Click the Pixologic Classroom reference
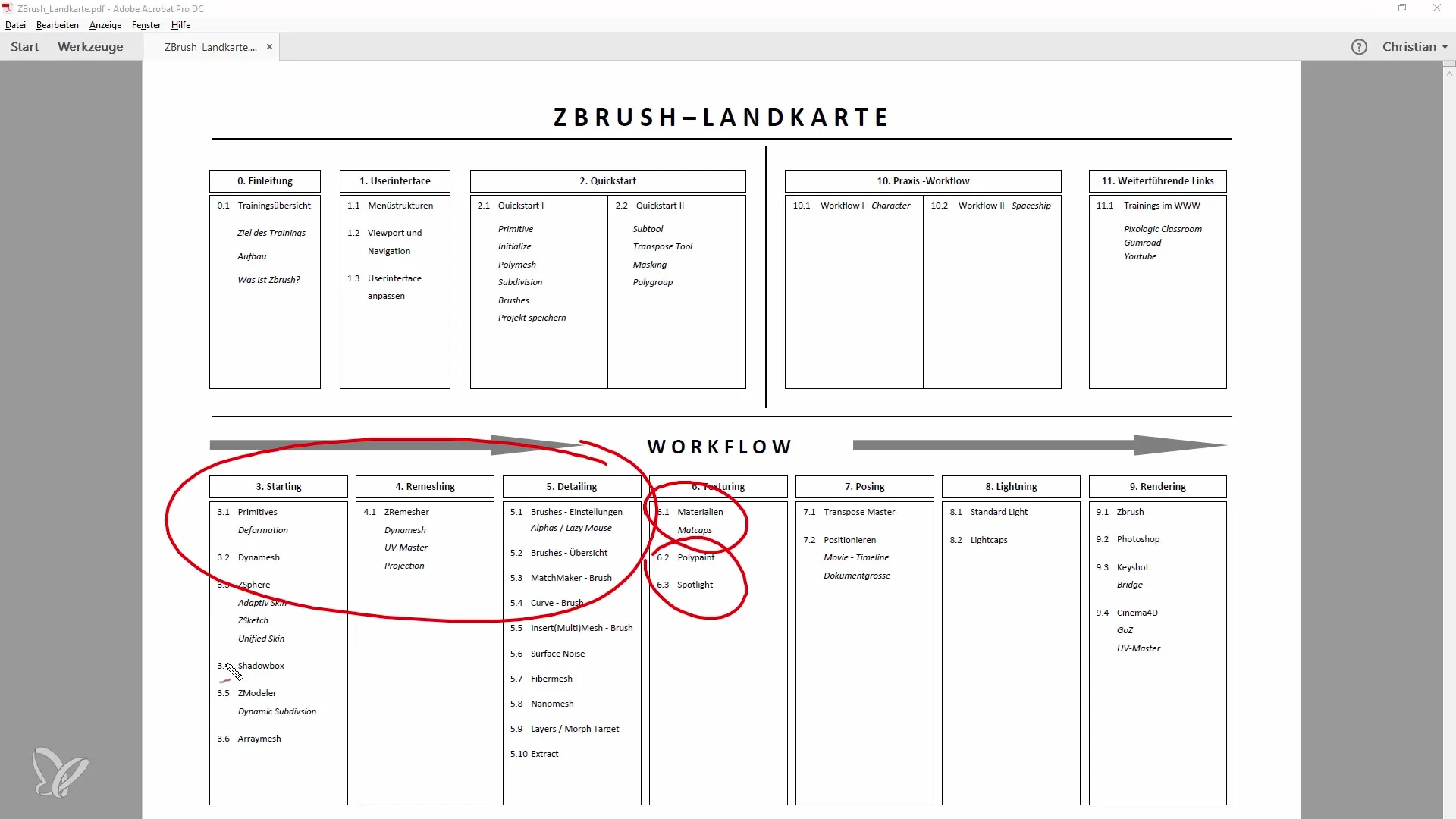1456x819 pixels. tap(1163, 228)
